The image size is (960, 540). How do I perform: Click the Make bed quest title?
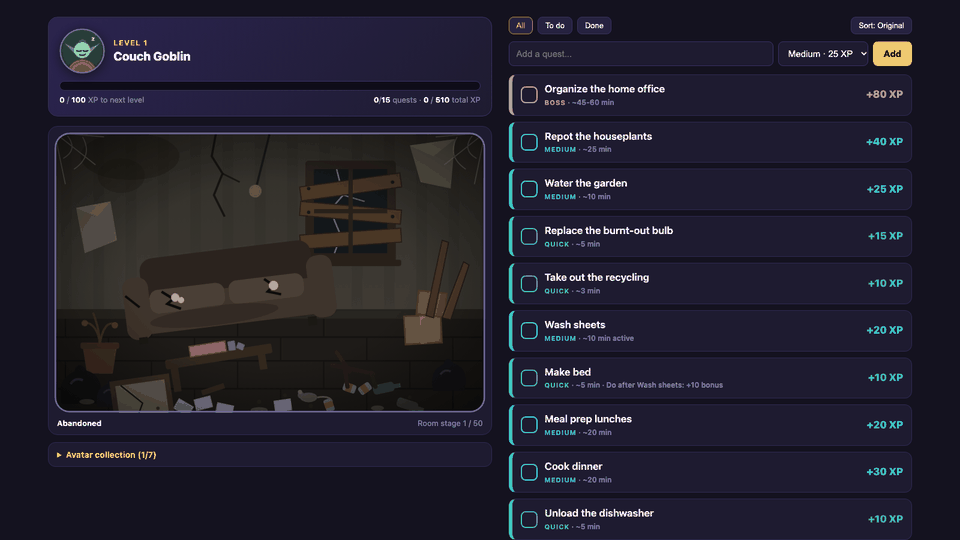click(x=568, y=372)
